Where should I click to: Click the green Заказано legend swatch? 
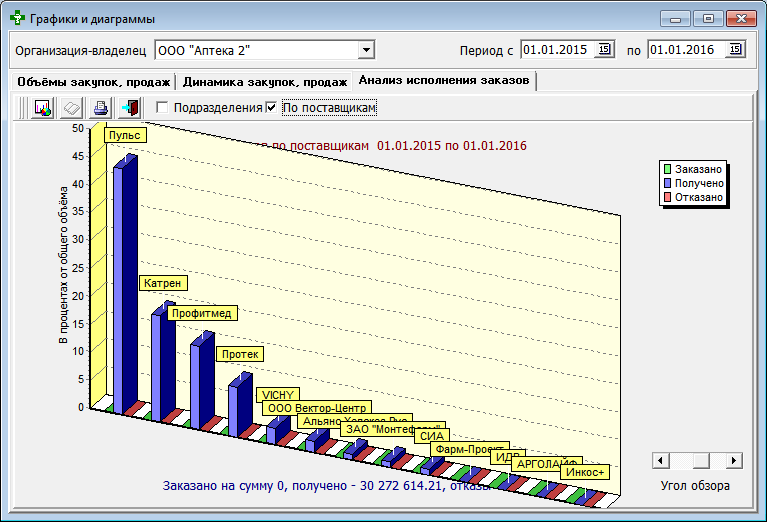pos(667,169)
